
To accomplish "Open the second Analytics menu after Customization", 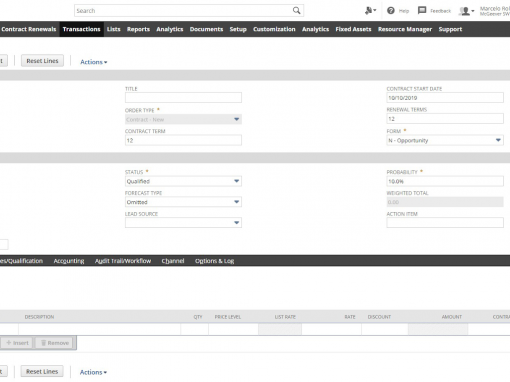I will (315, 29).
